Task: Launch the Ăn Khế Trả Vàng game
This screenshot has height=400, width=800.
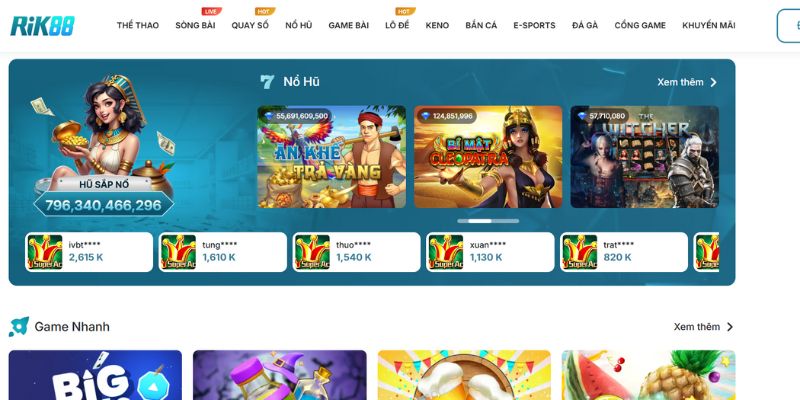Action: coord(332,157)
